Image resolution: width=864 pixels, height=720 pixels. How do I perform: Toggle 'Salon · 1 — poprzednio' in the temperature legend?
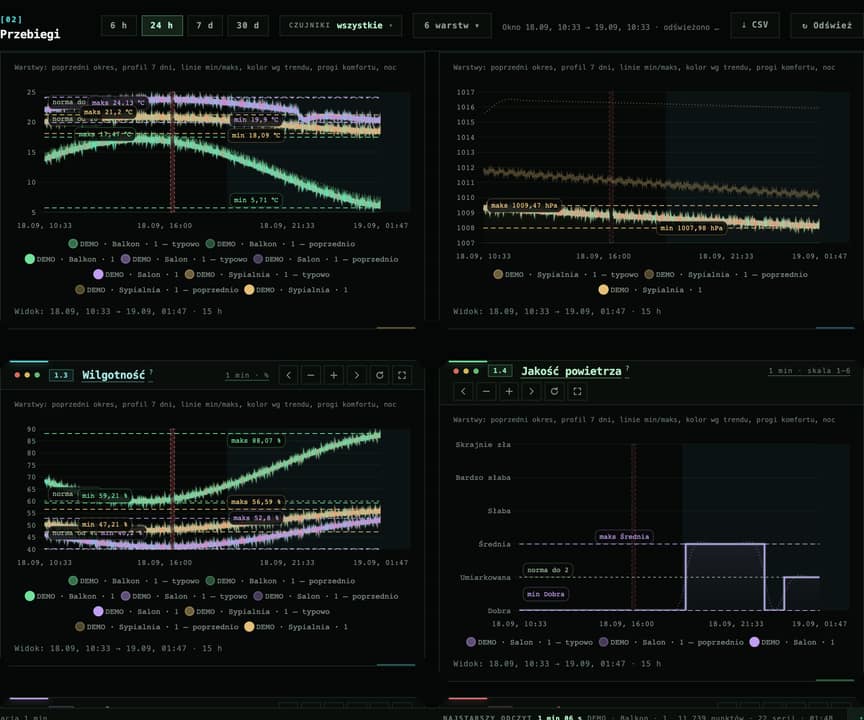click(x=326, y=259)
